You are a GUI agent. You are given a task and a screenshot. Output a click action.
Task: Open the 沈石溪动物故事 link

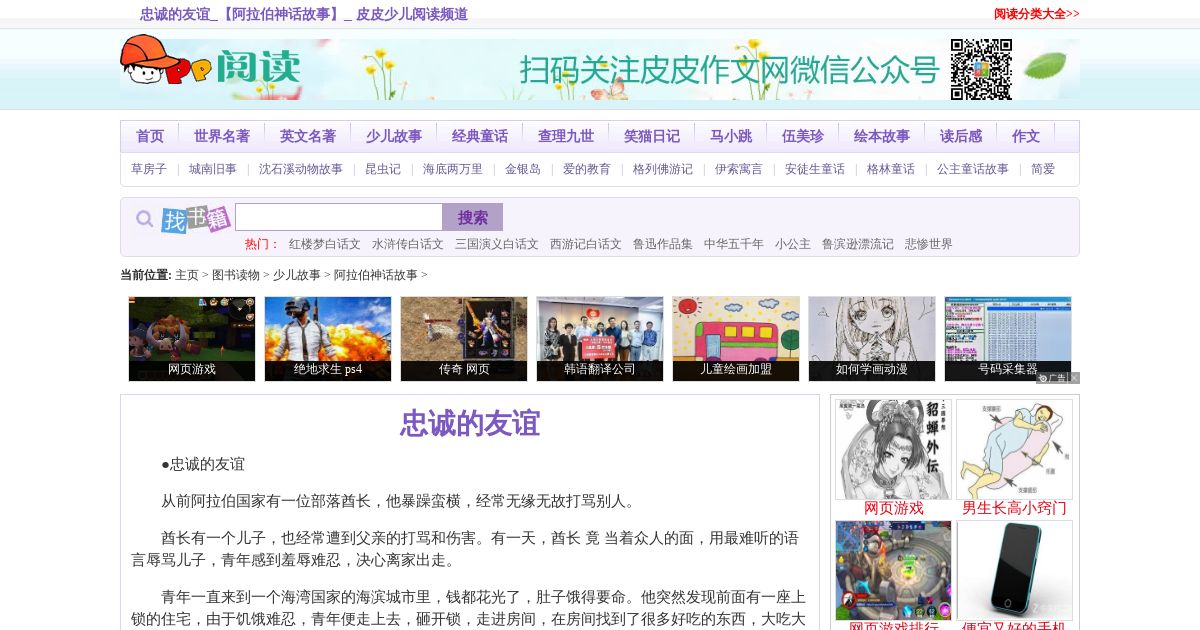coord(301,169)
